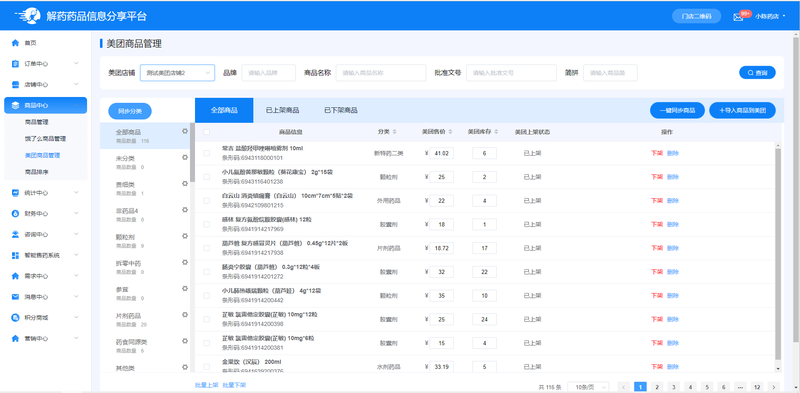
Task: Check the row with barcode 6941914217938
Action: (x=207, y=248)
